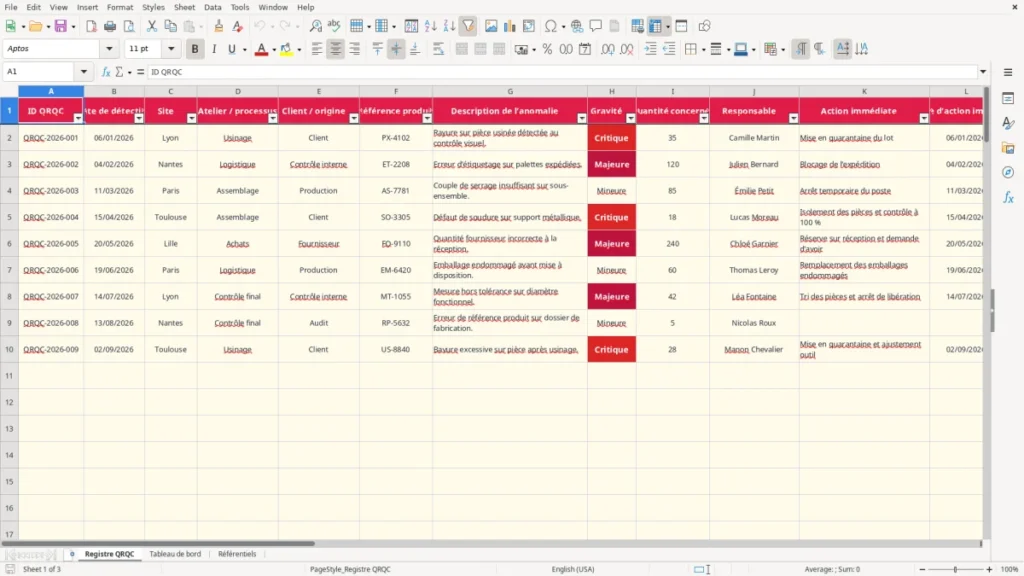Viewport: 1024px width, 576px height.
Task: Open the Data menu
Action: [x=212, y=7]
